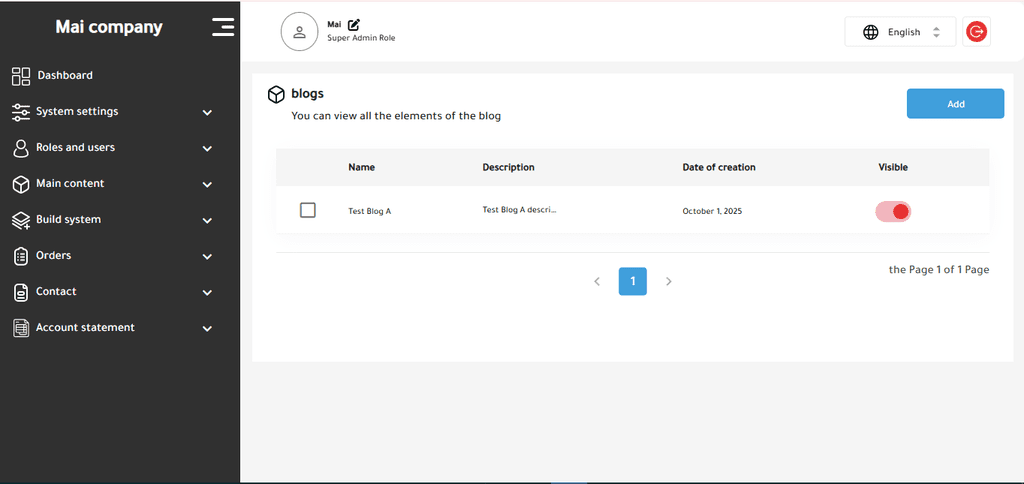
Task: Expand Main content chevron
Action: 207,184
